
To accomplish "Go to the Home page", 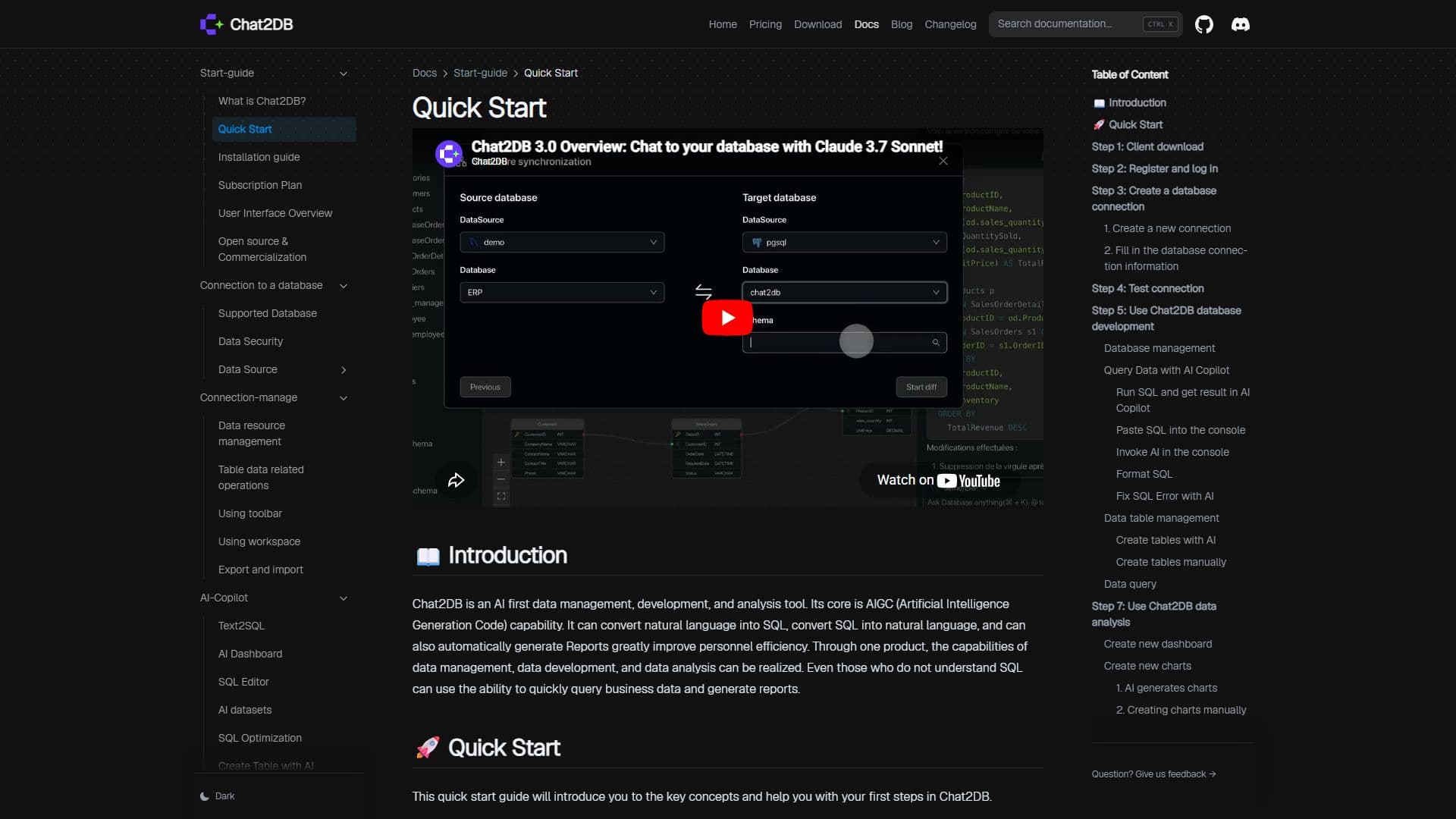I will pos(723,24).
